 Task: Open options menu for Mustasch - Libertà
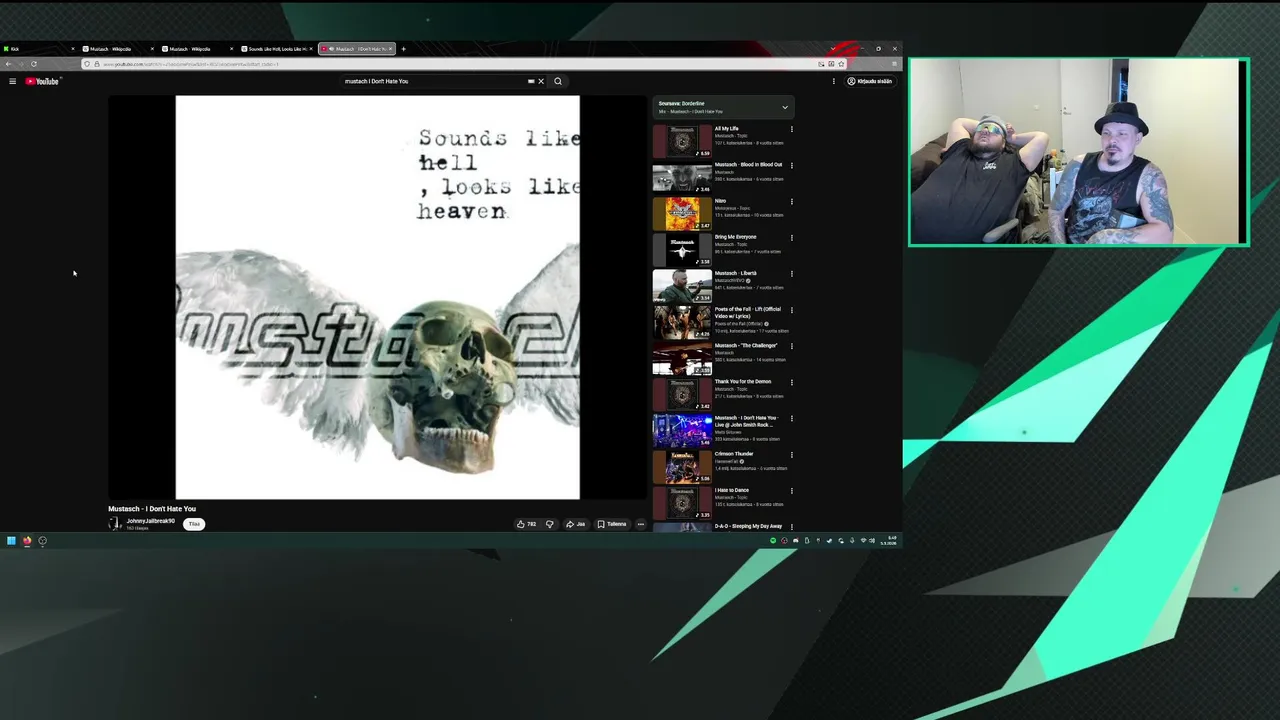(792, 273)
